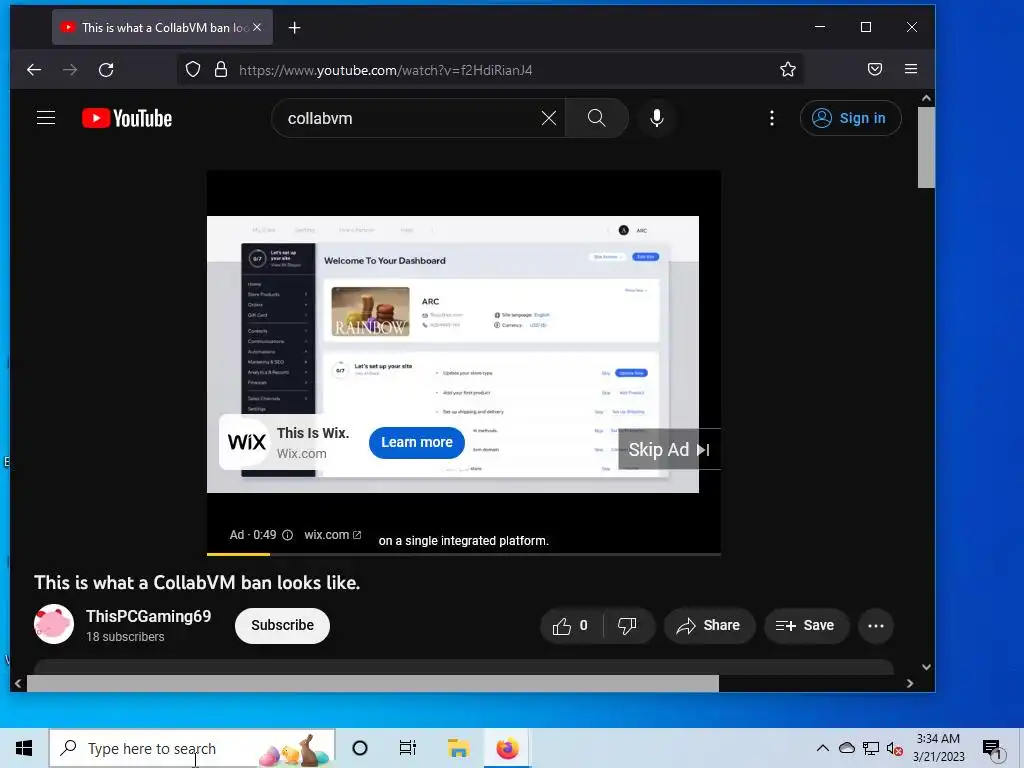Clear the collabvm search text

pos(549,118)
